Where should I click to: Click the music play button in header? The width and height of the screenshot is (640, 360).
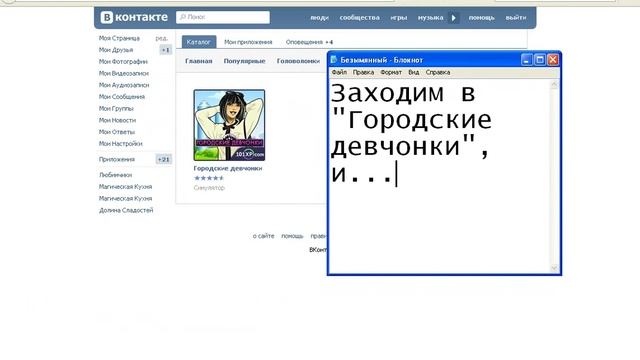click(453, 18)
